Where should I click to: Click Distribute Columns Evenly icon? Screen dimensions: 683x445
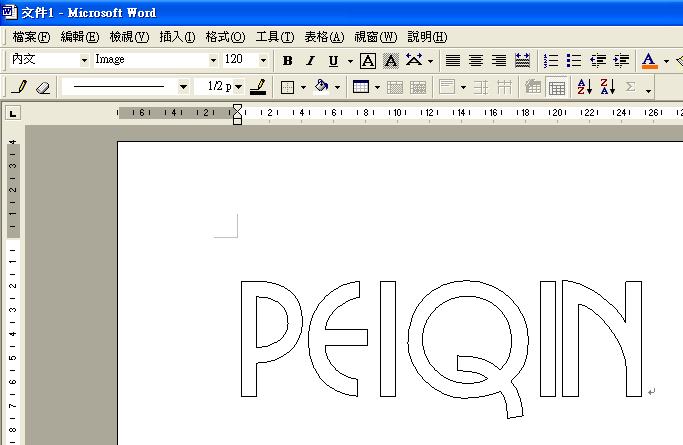pos(504,88)
